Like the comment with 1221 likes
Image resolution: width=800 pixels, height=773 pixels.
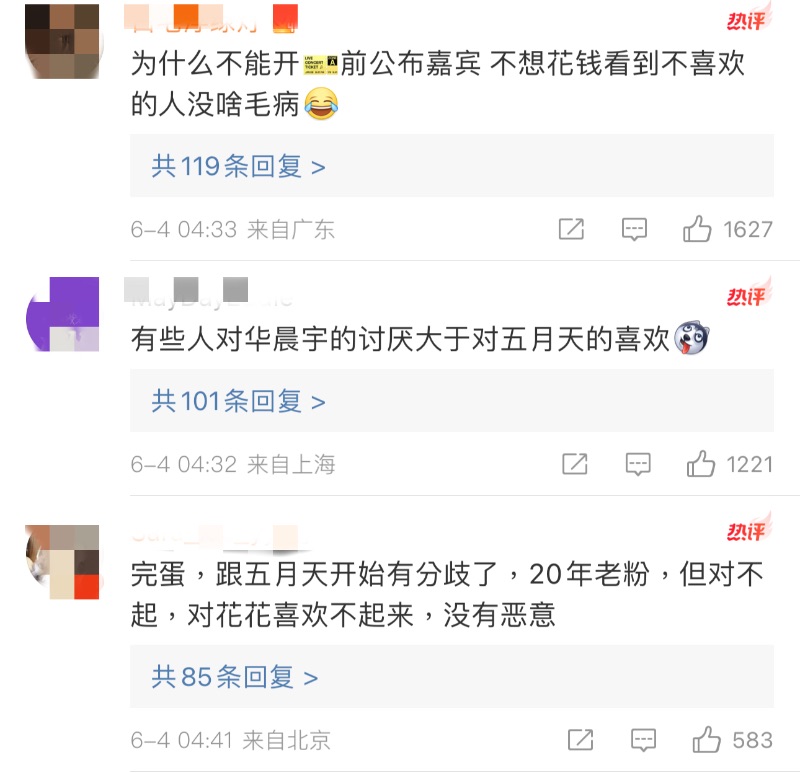click(x=701, y=464)
